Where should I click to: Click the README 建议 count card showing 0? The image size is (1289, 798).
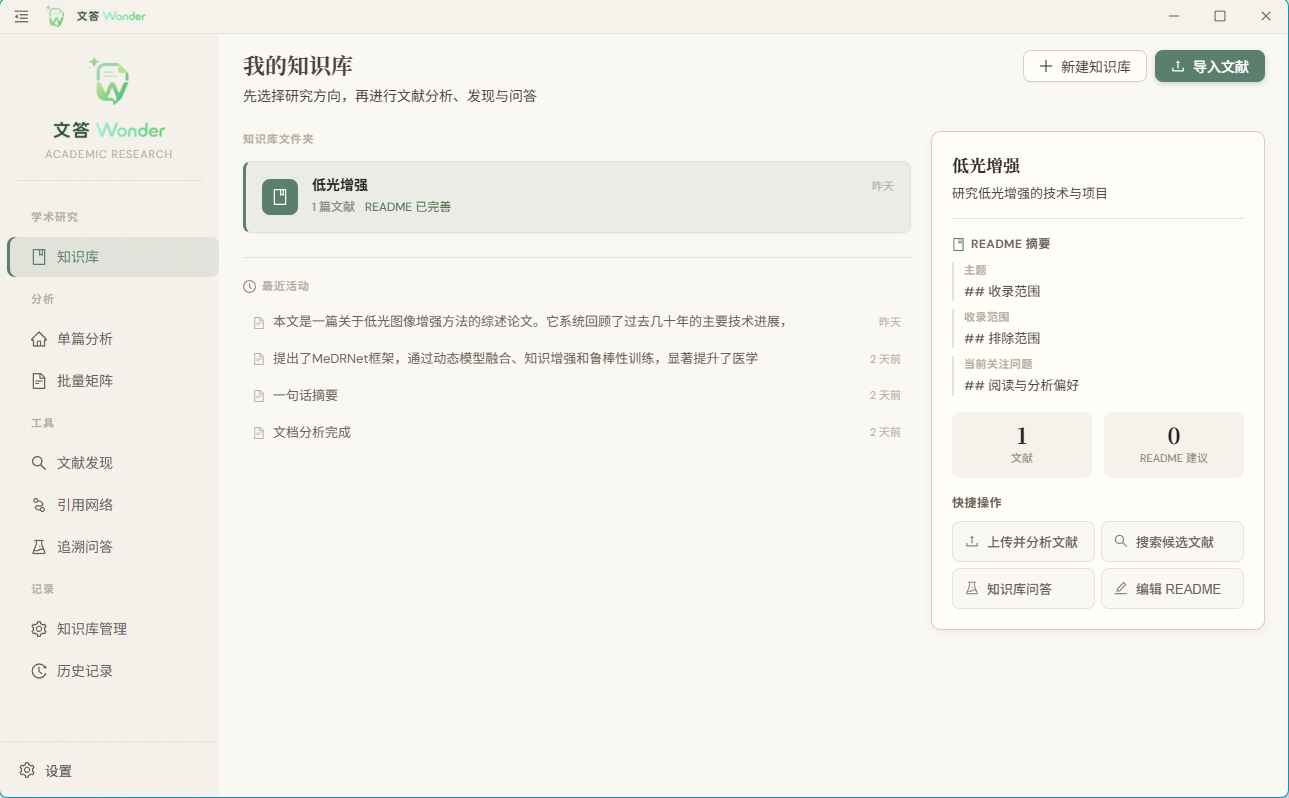(x=1174, y=445)
